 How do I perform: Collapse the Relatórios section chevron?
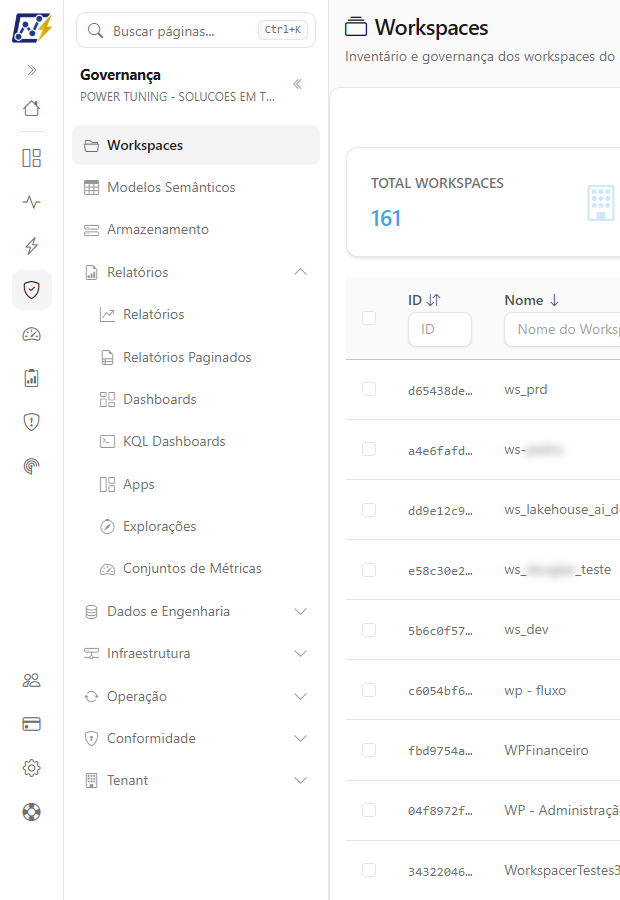tap(300, 272)
